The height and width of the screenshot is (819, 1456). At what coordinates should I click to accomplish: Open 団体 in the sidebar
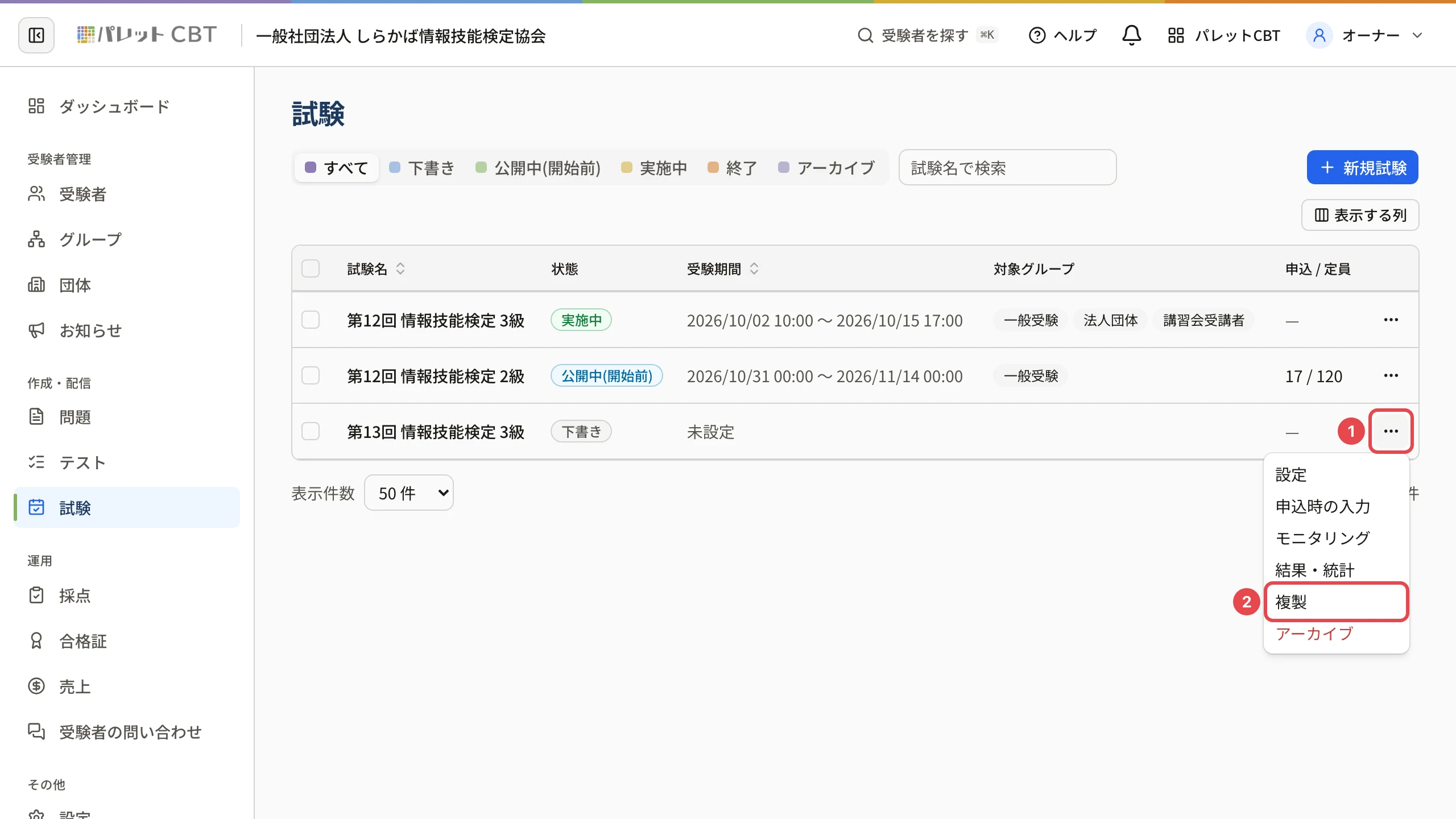(127, 285)
